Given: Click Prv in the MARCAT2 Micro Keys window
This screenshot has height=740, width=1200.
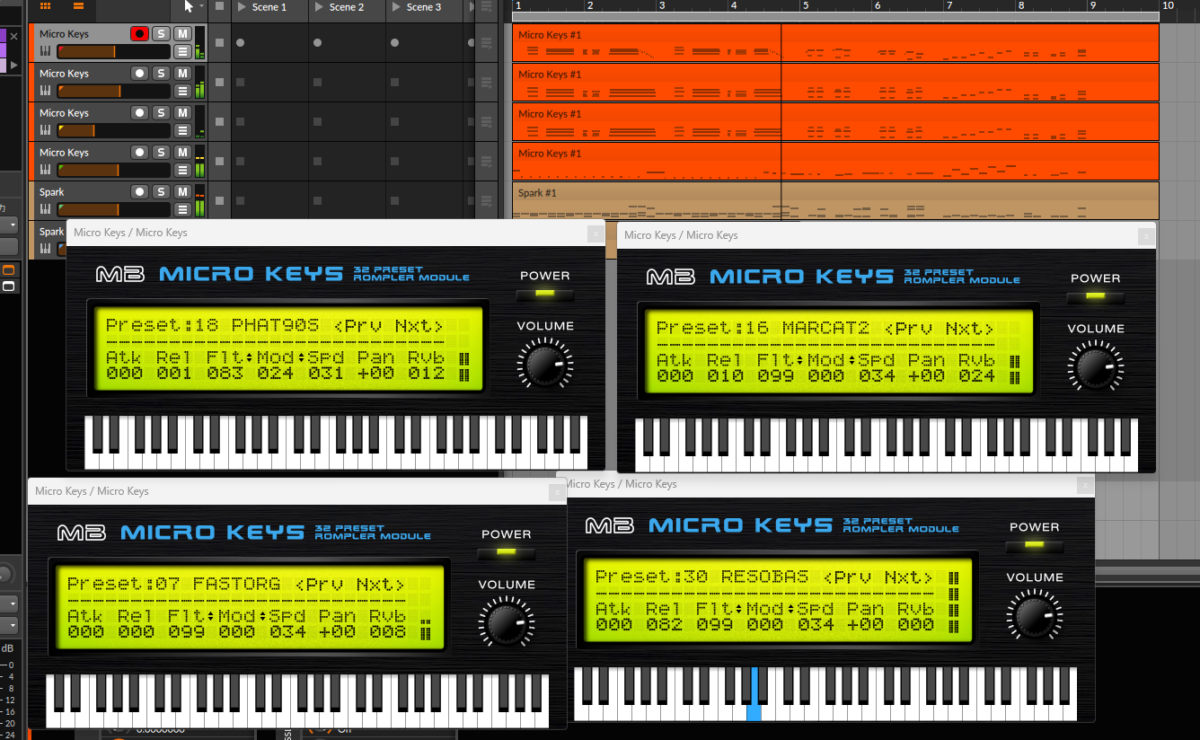Looking at the screenshot, I should (907, 328).
